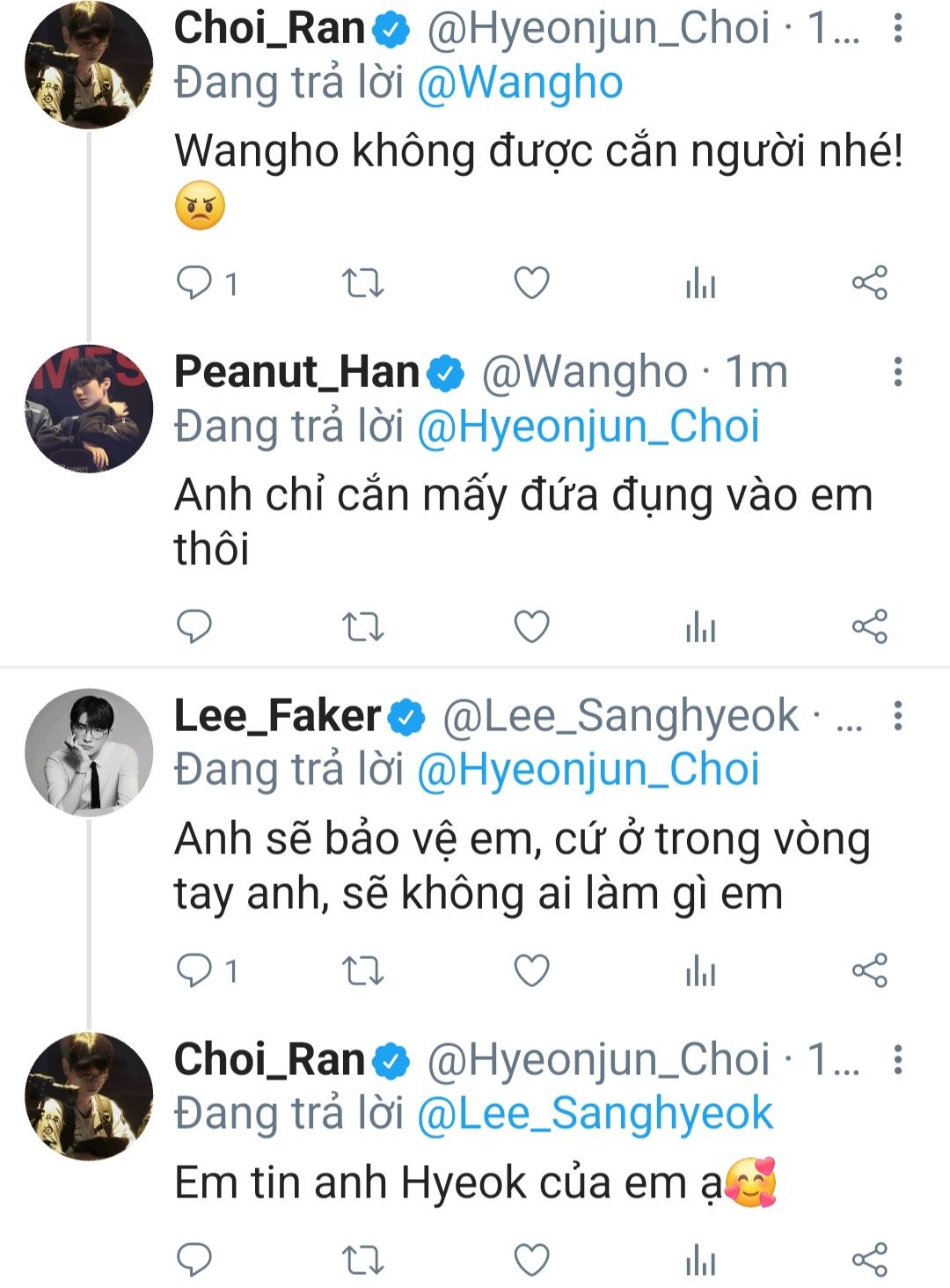Open @Lee_Sanghyeok mention in the last tweet
The height and width of the screenshot is (1288, 950).
coord(594,1114)
